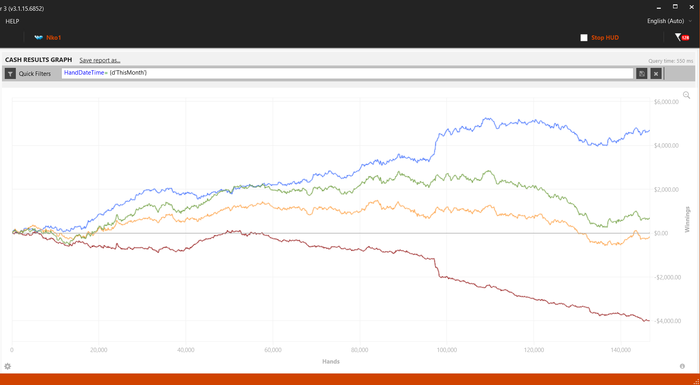
Task: Click the -$2,000.00 axis label
Action: (666, 277)
